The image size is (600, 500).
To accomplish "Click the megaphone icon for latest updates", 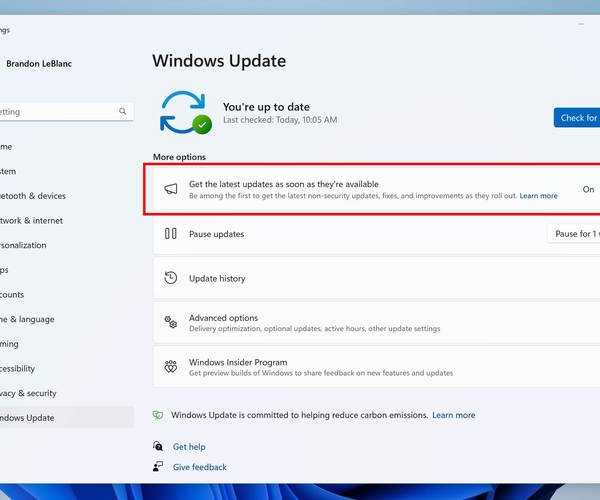I will click(171, 189).
